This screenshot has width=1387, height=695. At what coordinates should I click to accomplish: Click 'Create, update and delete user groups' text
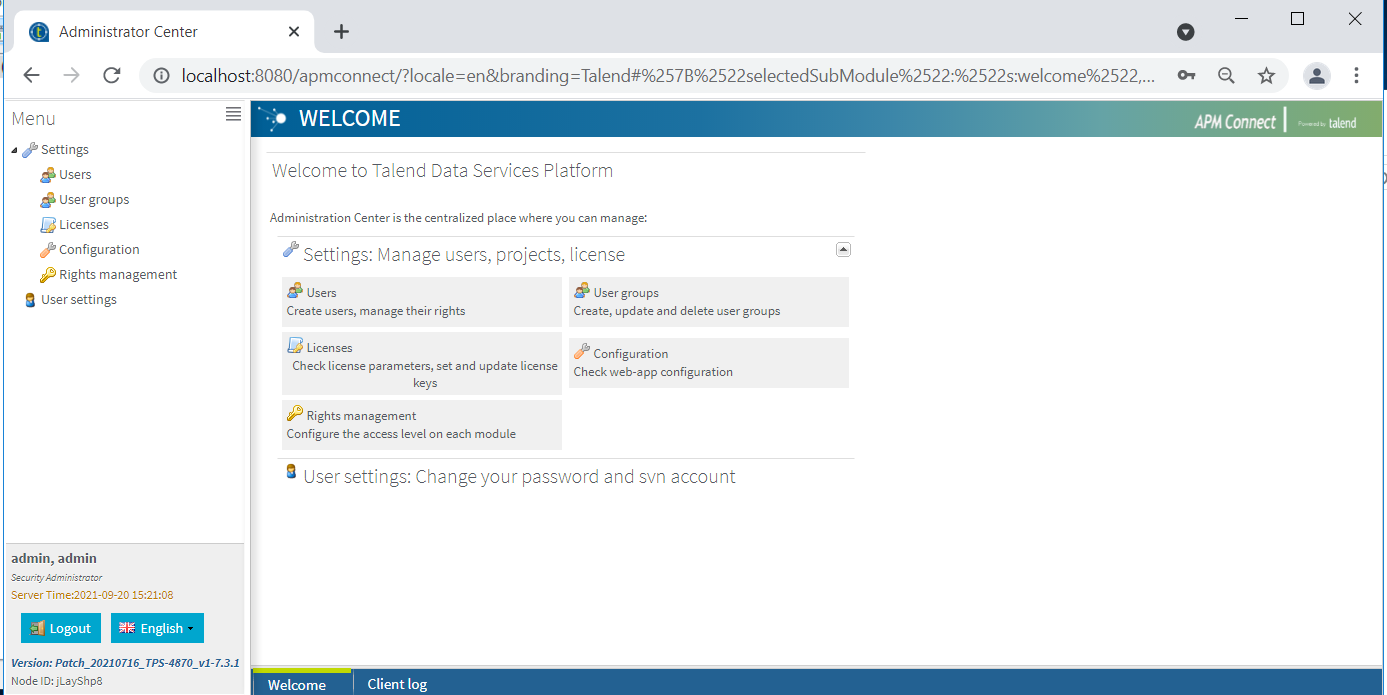(x=677, y=311)
